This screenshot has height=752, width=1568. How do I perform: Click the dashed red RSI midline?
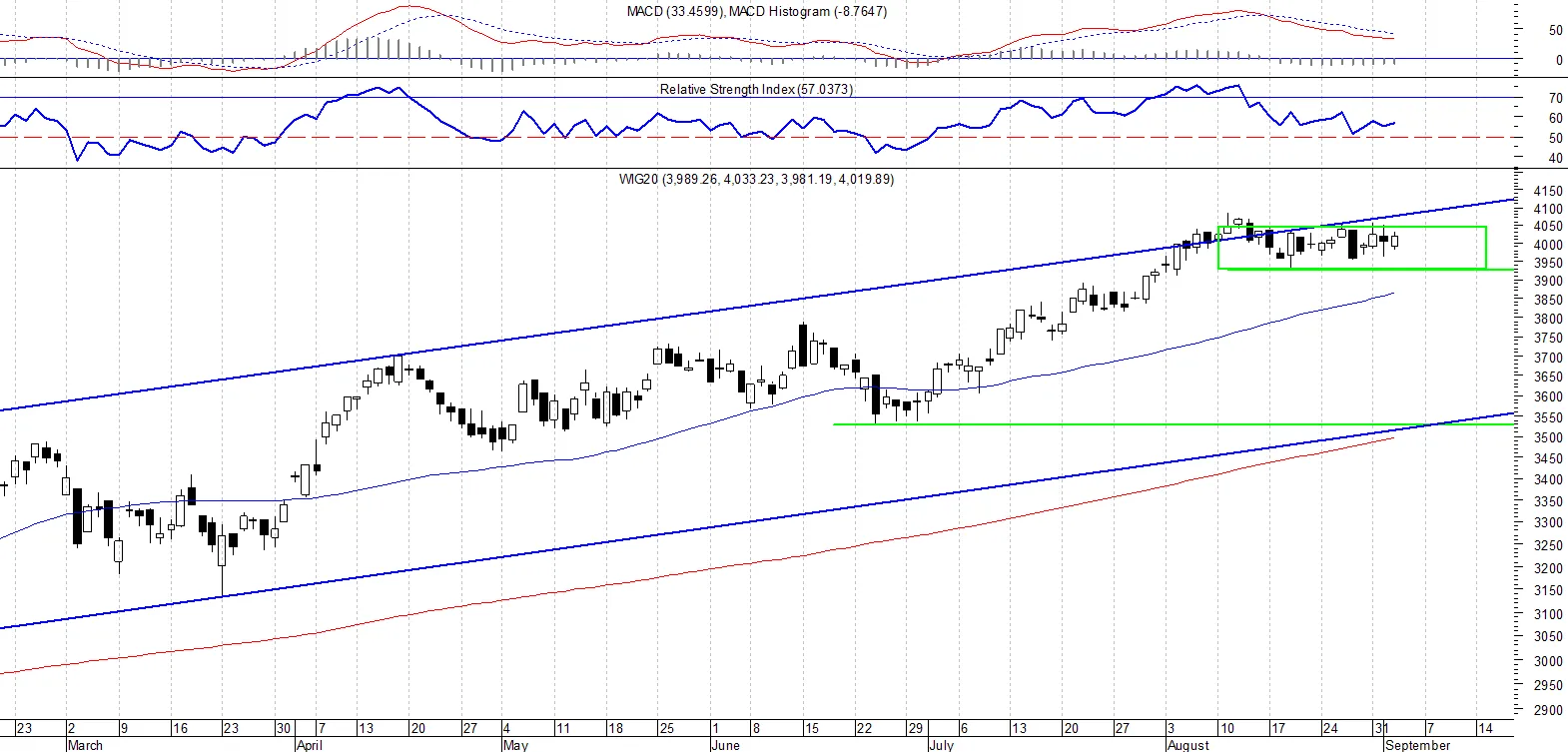[x=756, y=138]
